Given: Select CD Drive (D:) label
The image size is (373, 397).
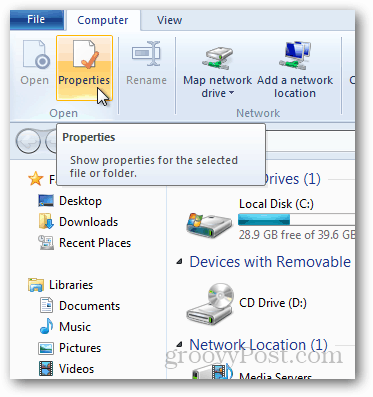Looking at the screenshot, I should click(273, 303).
